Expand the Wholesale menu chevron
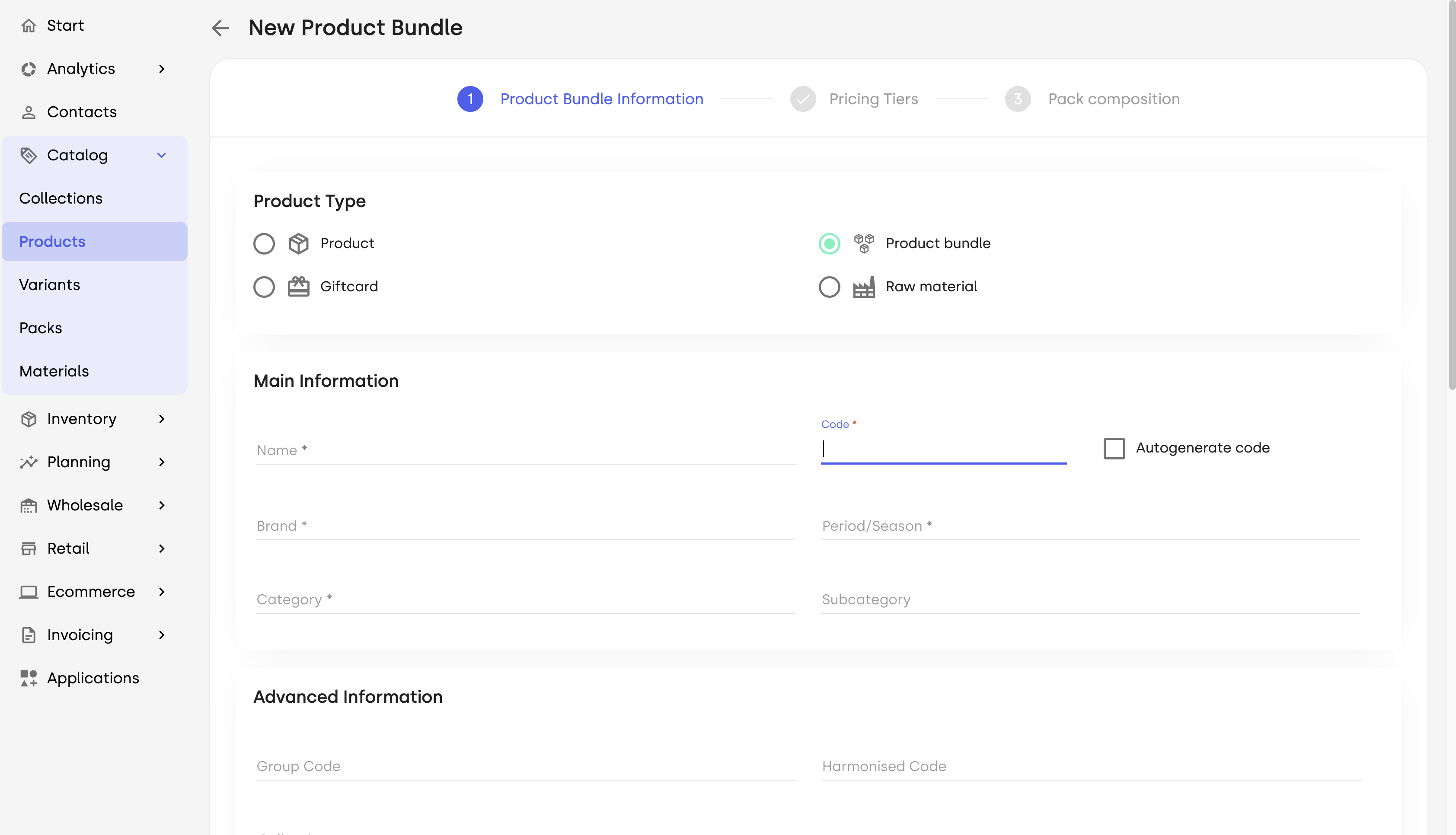 click(162, 505)
